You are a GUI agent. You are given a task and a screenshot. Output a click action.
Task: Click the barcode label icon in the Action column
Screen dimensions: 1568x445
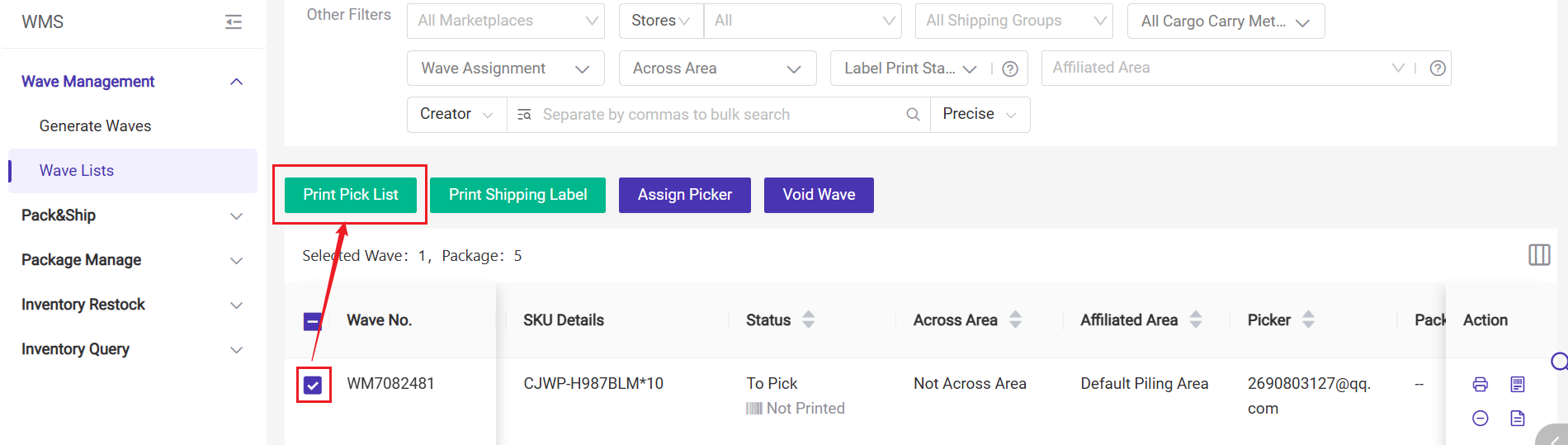pyautogui.click(x=1517, y=384)
